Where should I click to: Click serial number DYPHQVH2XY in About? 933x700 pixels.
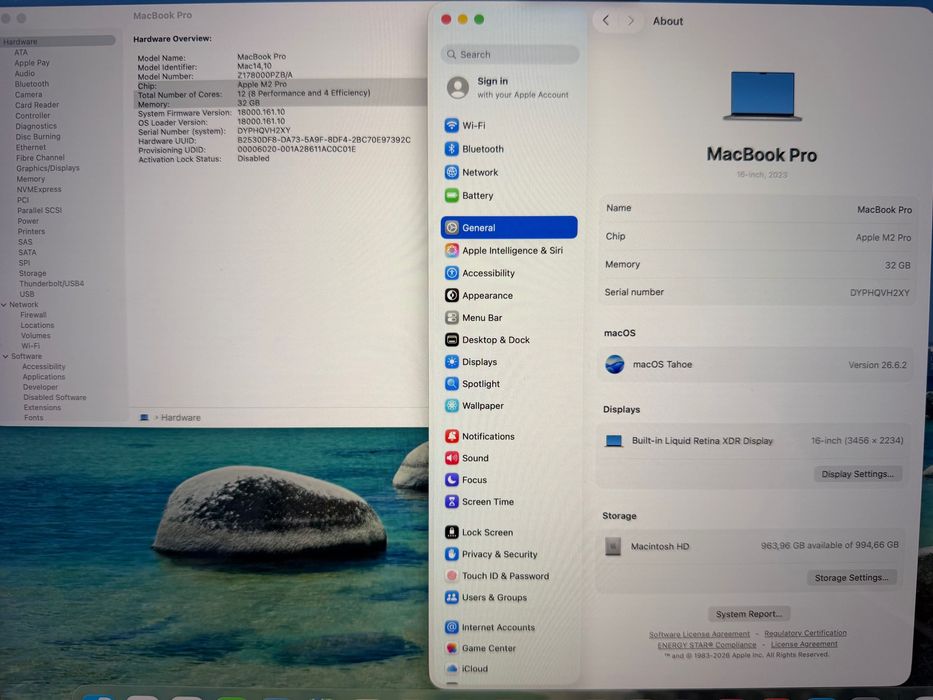tap(879, 293)
